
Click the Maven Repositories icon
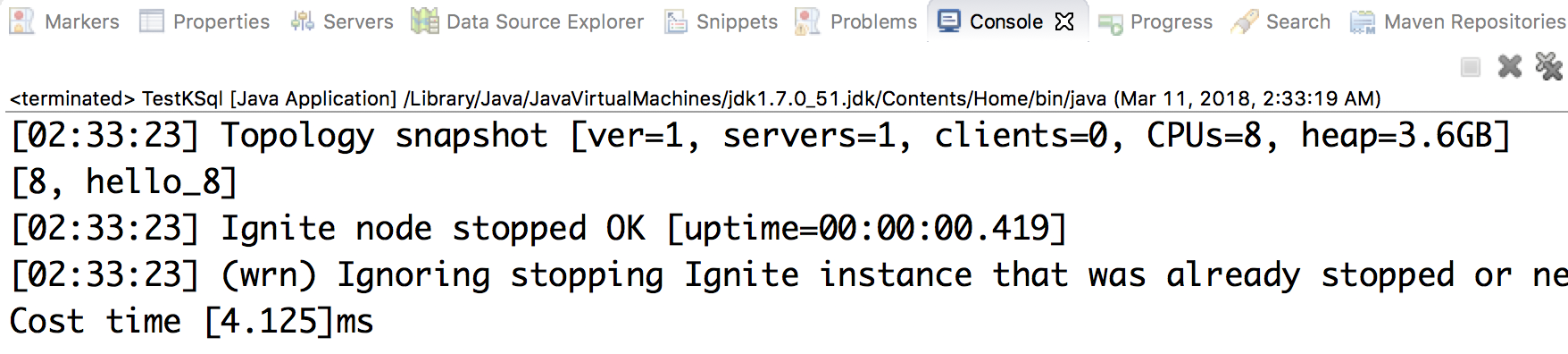click(1363, 21)
